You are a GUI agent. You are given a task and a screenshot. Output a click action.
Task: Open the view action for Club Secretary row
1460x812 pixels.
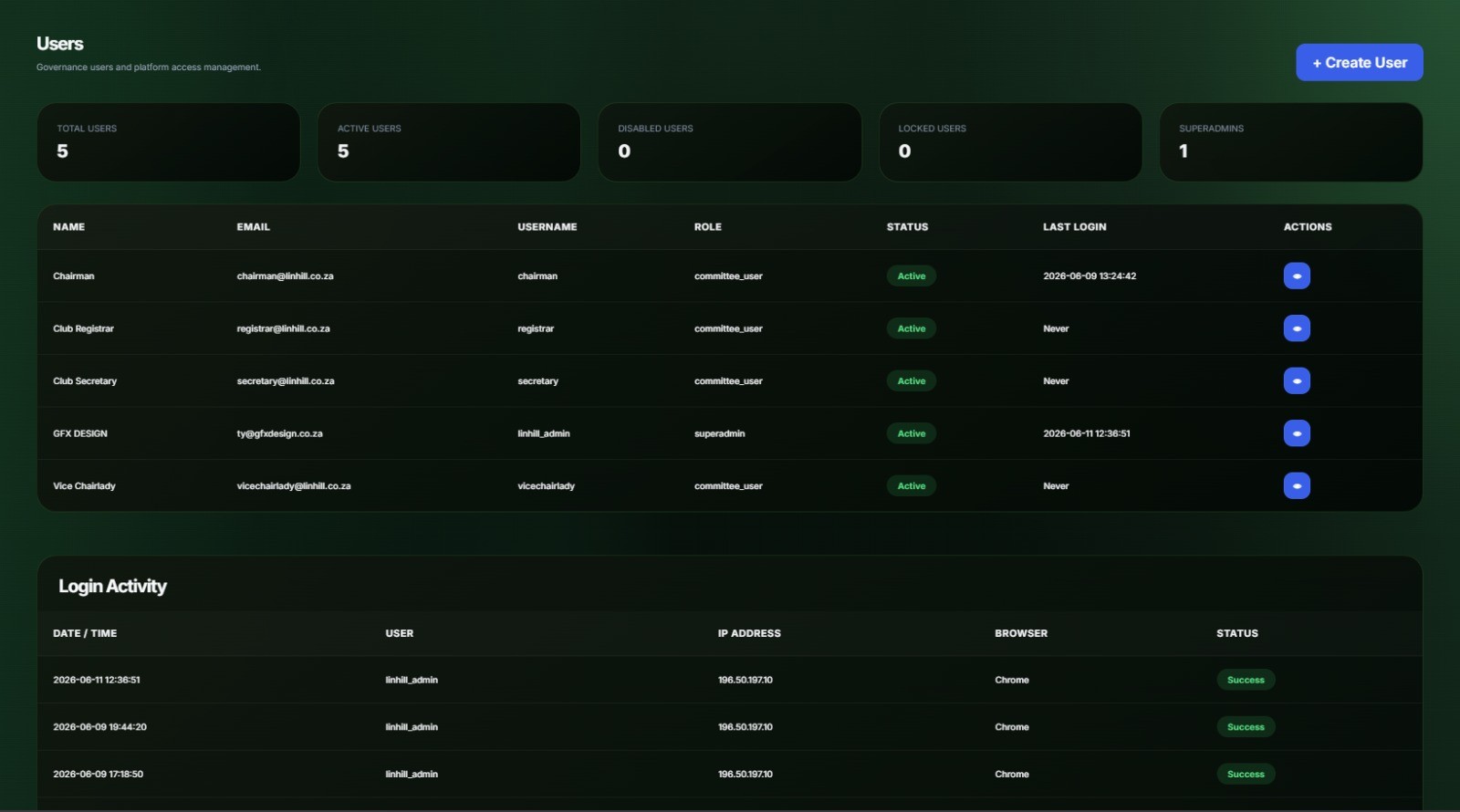tap(1297, 380)
